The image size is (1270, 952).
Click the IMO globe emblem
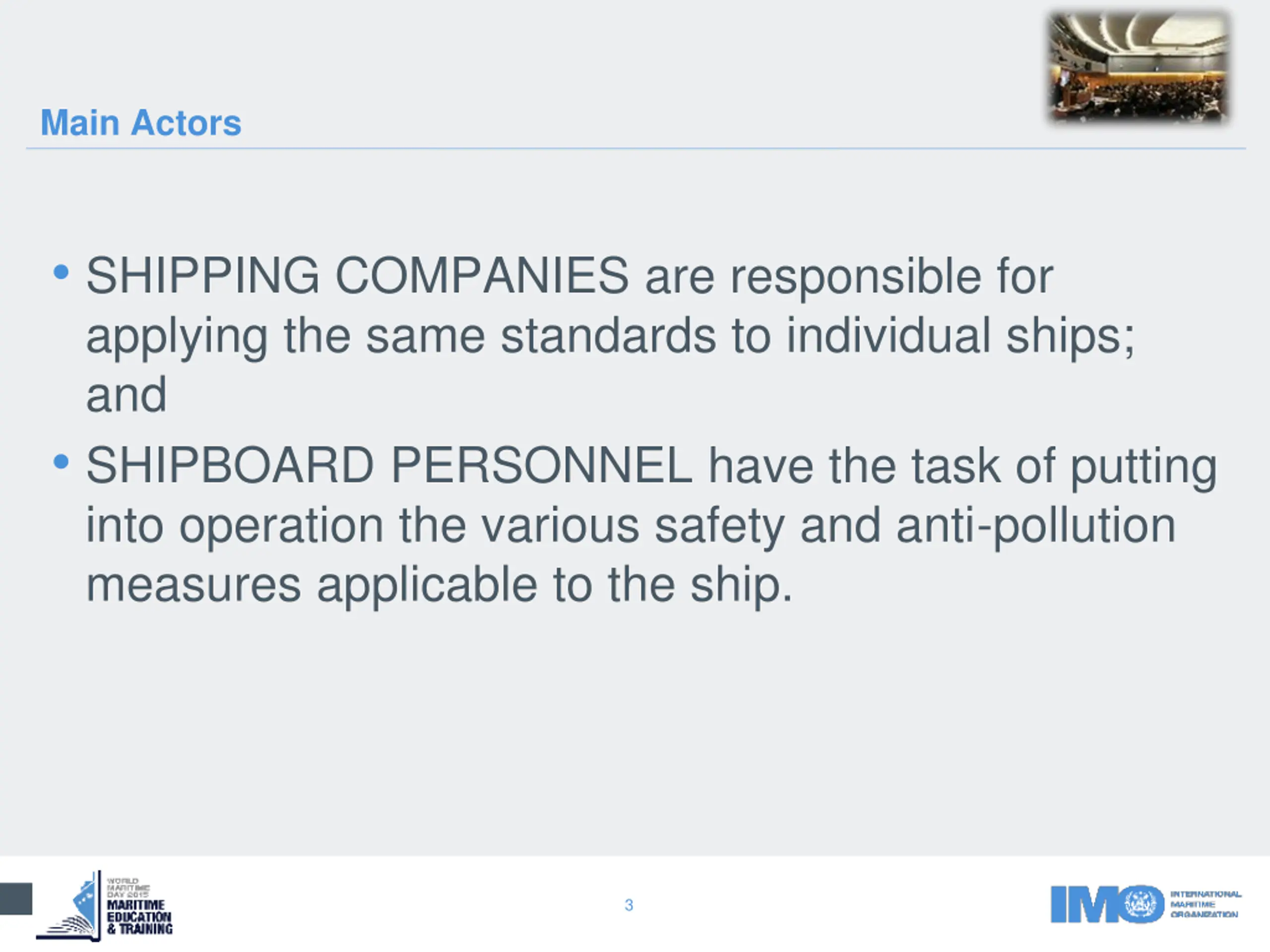[1141, 904]
